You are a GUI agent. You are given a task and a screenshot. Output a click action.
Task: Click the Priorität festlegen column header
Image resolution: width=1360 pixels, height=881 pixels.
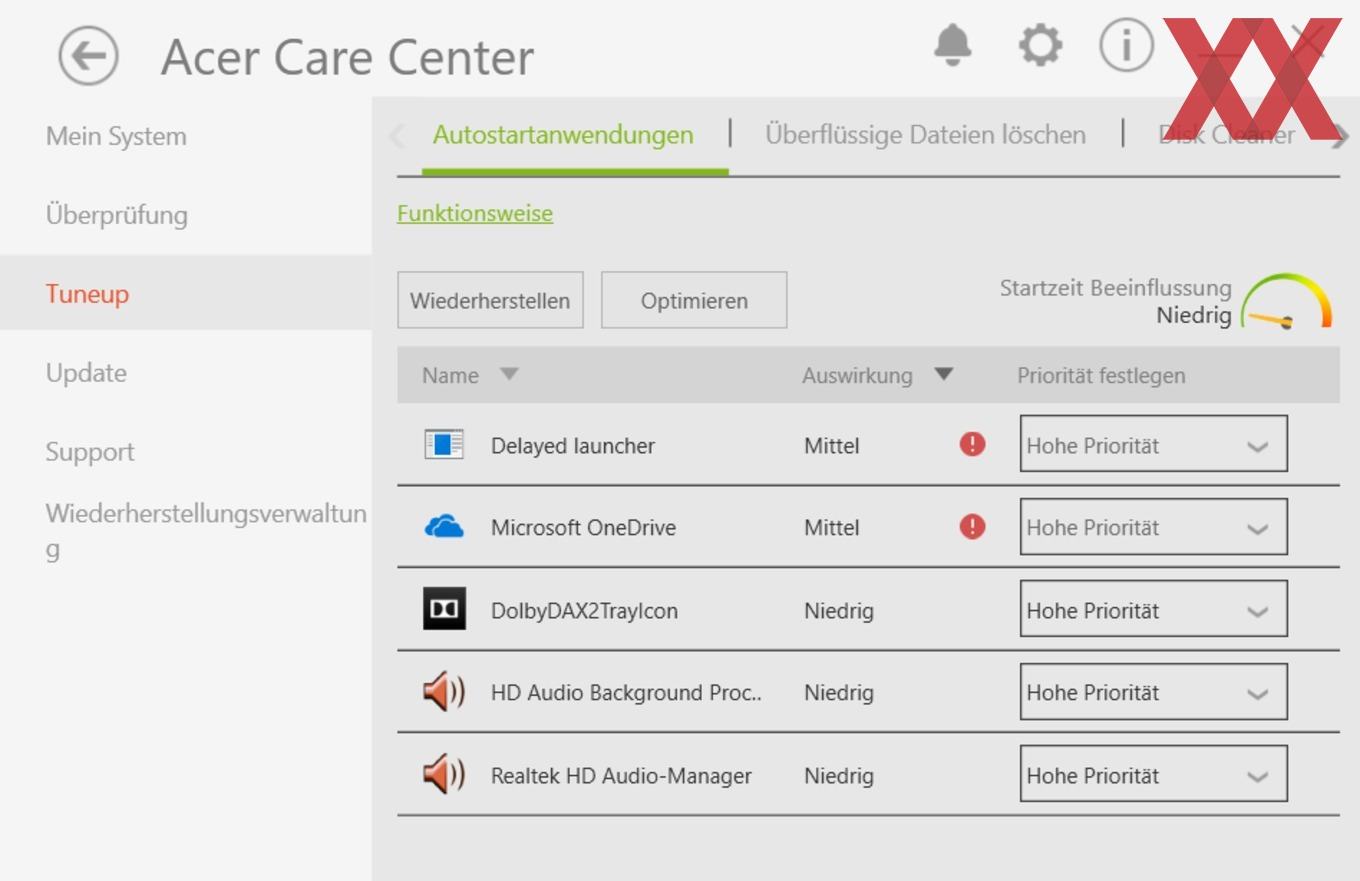1101,375
